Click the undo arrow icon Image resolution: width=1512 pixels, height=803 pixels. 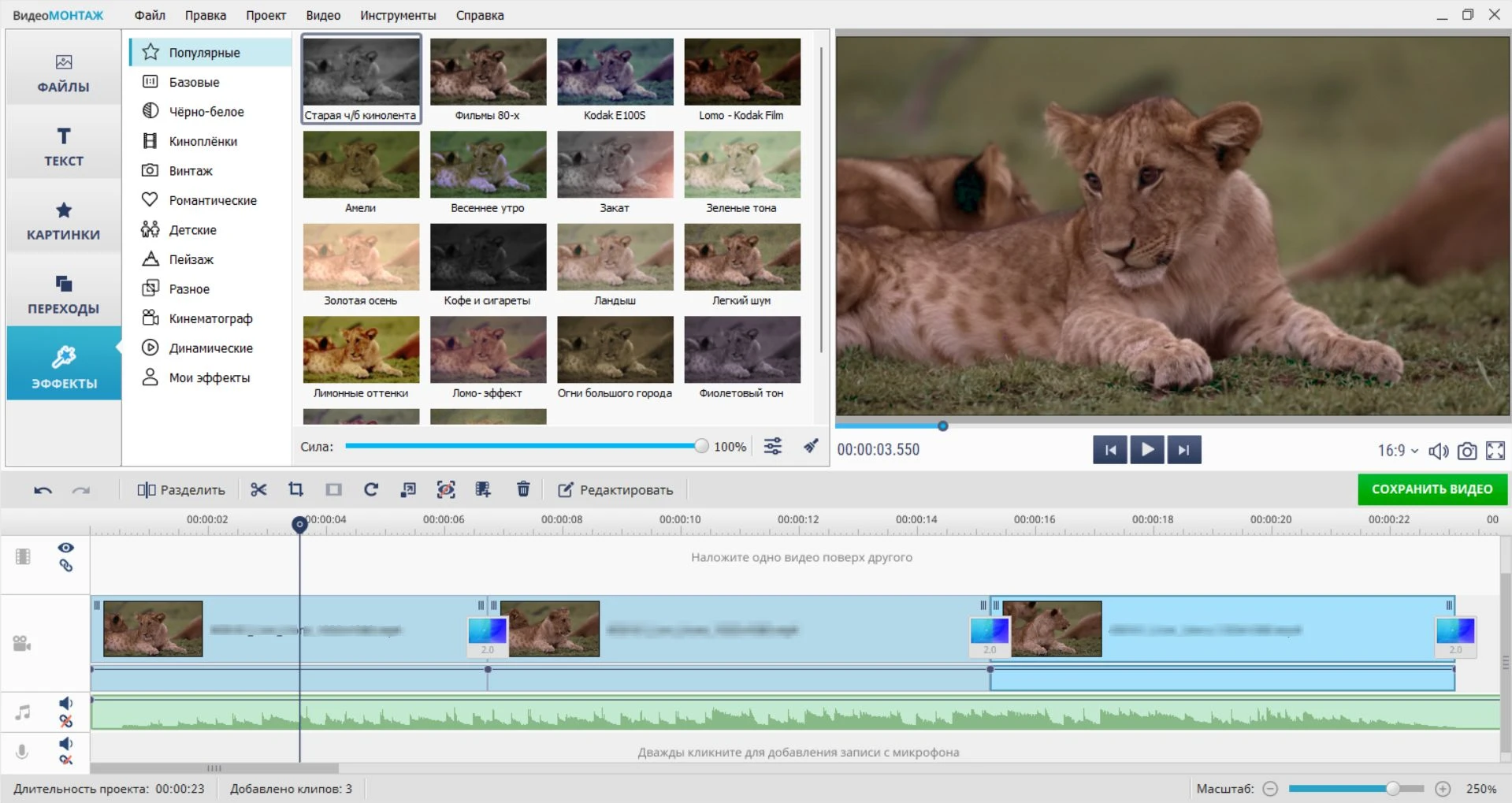pyautogui.click(x=43, y=490)
